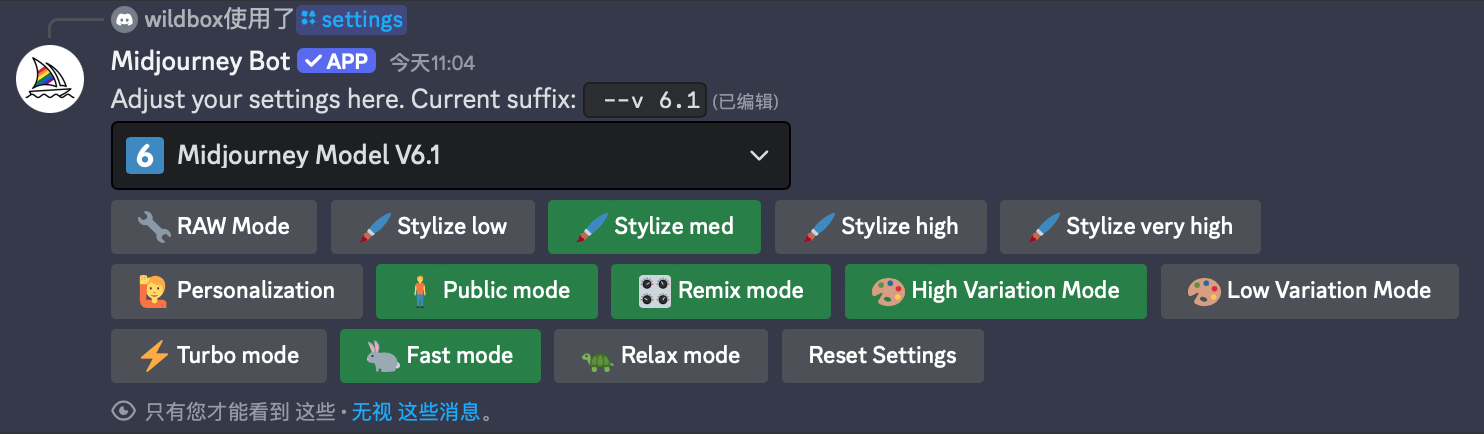This screenshot has width=1484, height=434.
Task: Click the 无视 这些消息 dismiss link
Action: (416, 411)
